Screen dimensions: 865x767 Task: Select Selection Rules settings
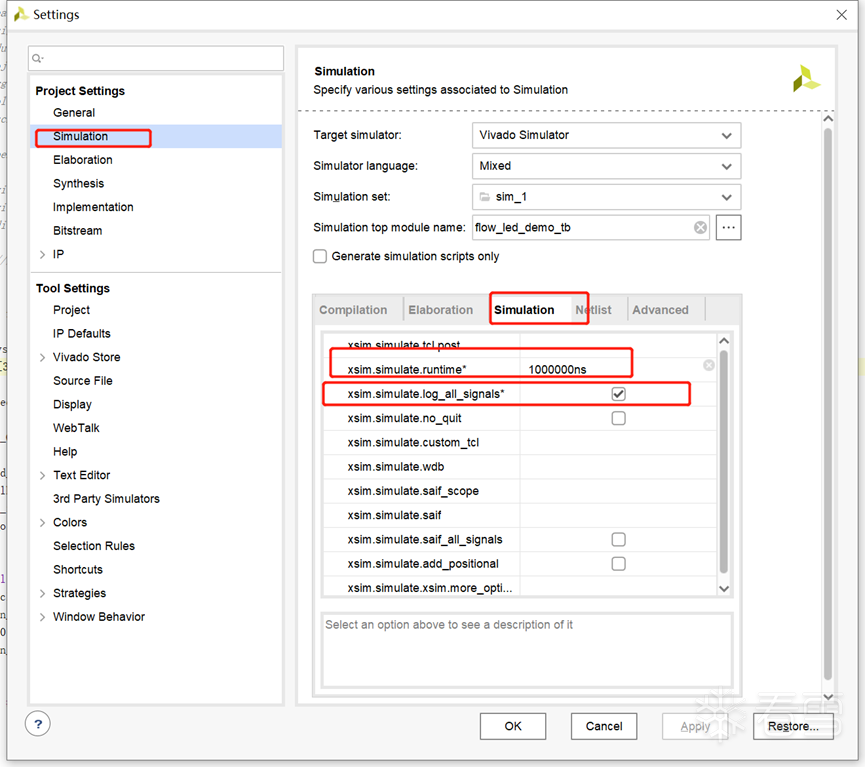[x=94, y=546]
